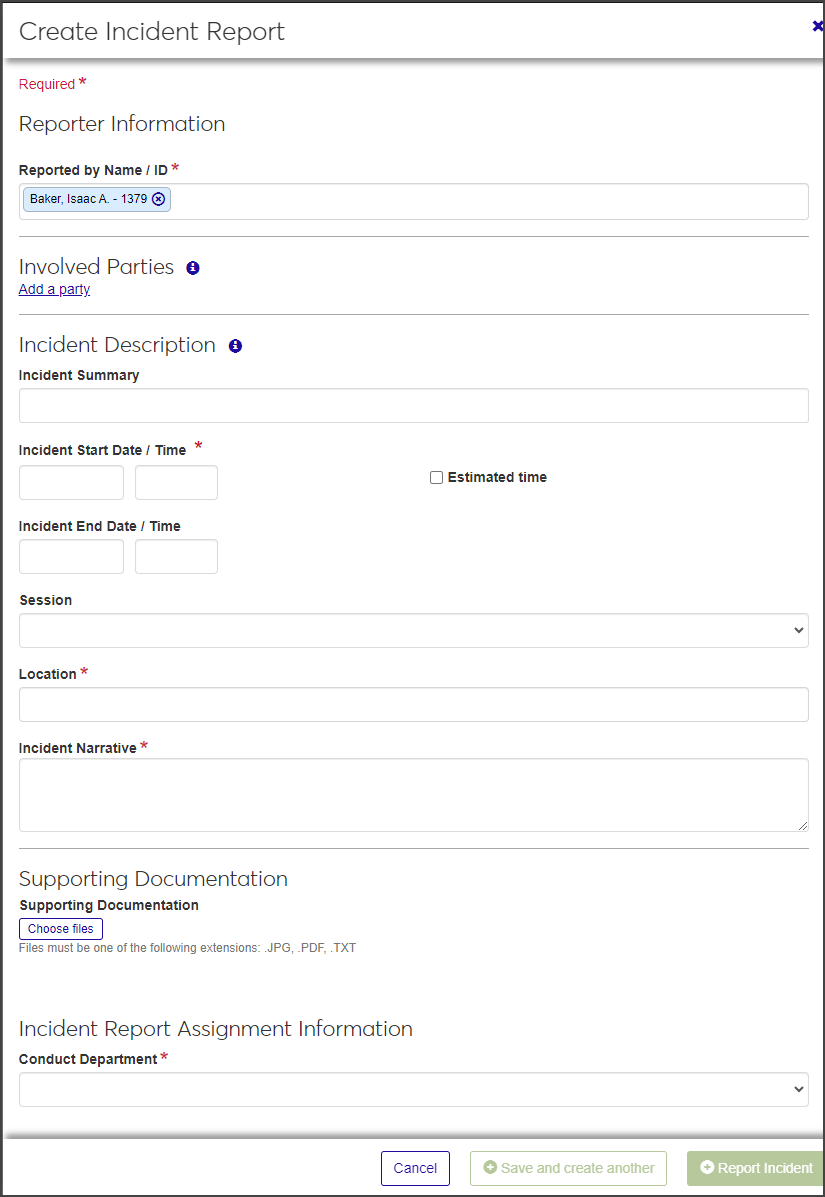
Task: Select the Incident End Date field
Action: pos(71,556)
